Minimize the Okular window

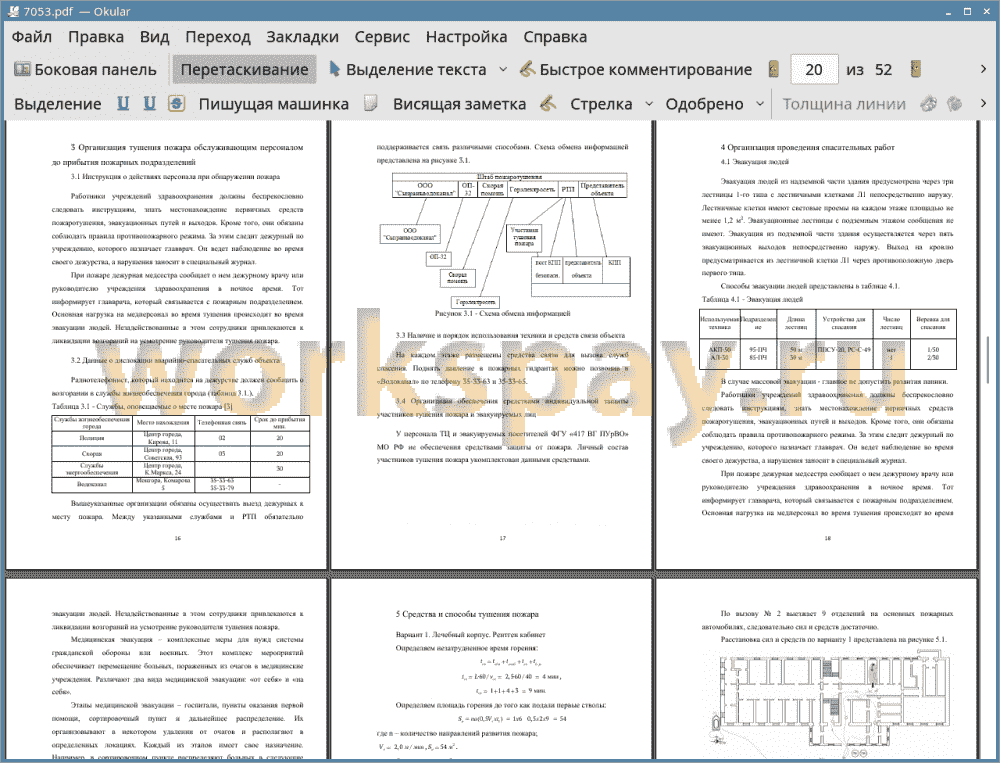pyautogui.click(x=949, y=11)
